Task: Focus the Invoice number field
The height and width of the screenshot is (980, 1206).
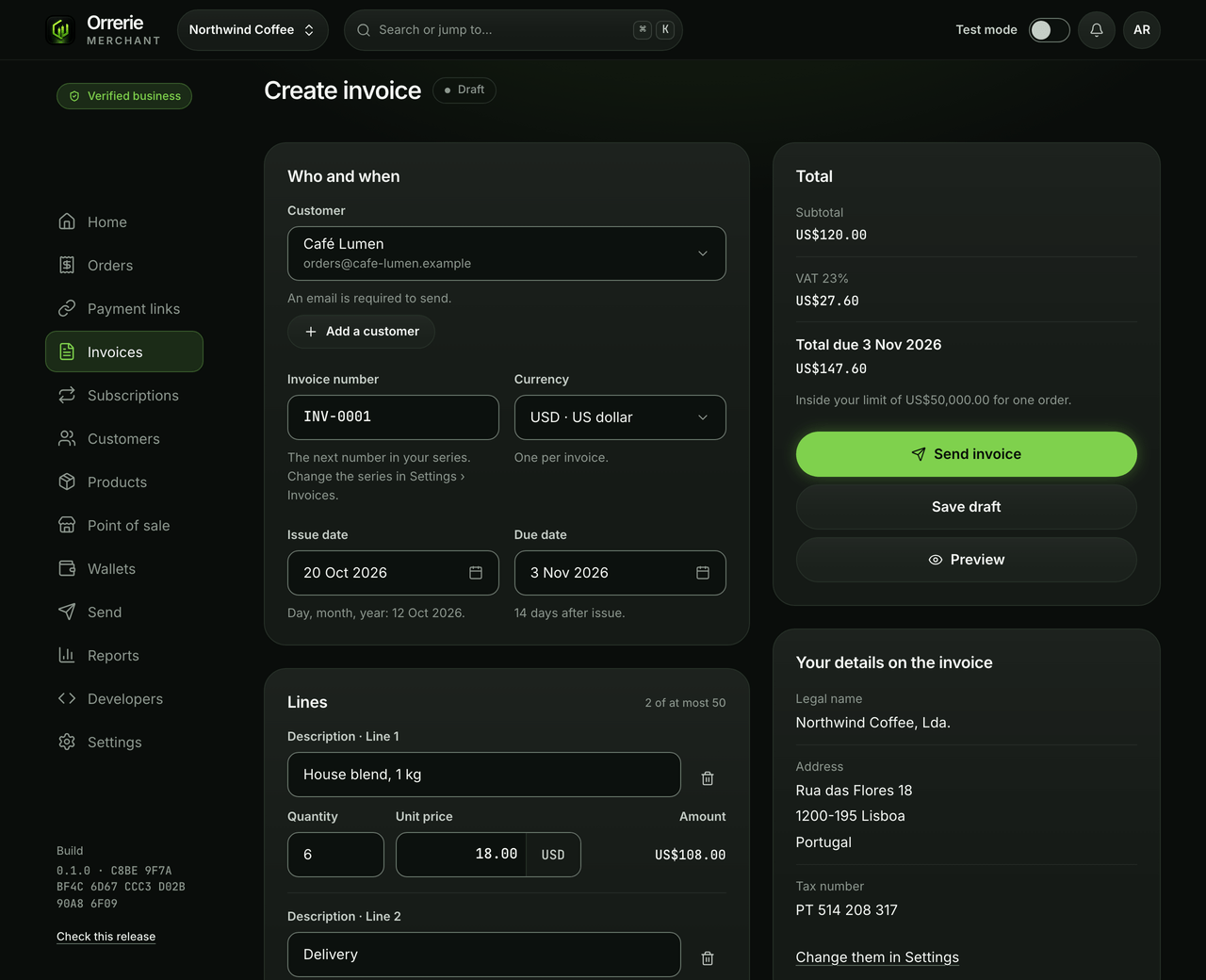Action: (x=393, y=417)
